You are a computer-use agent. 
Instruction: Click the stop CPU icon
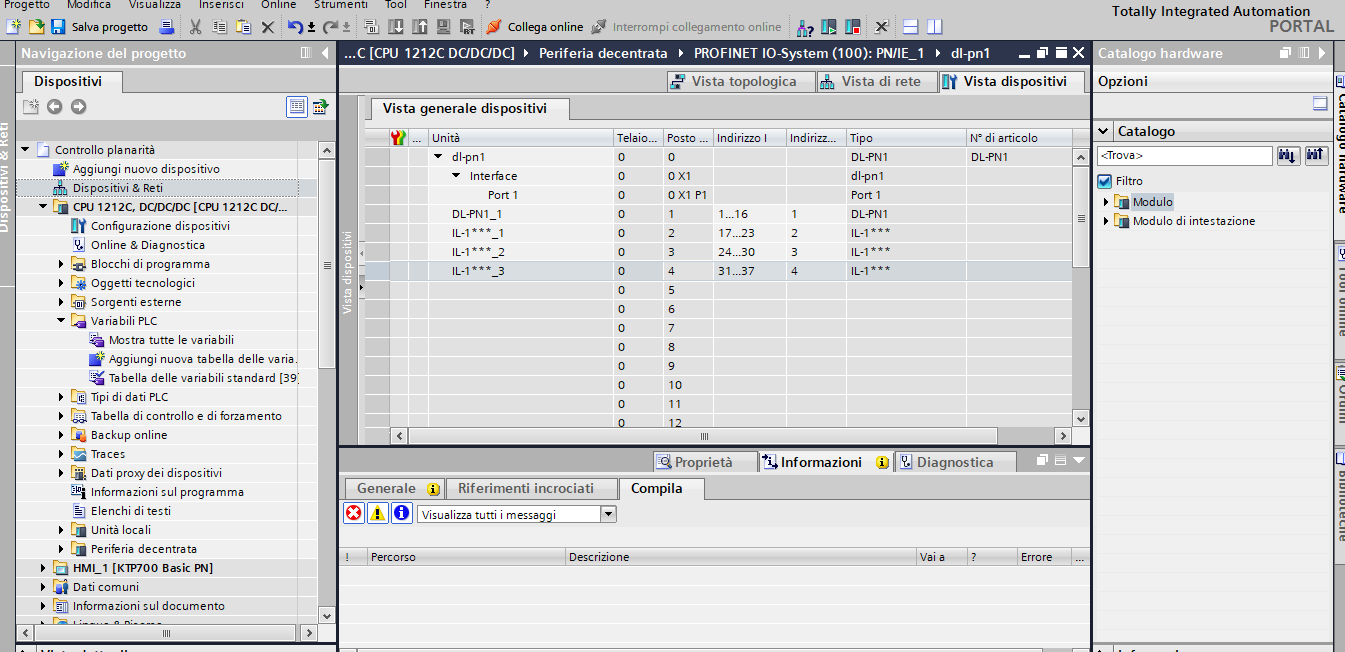[x=853, y=27]
